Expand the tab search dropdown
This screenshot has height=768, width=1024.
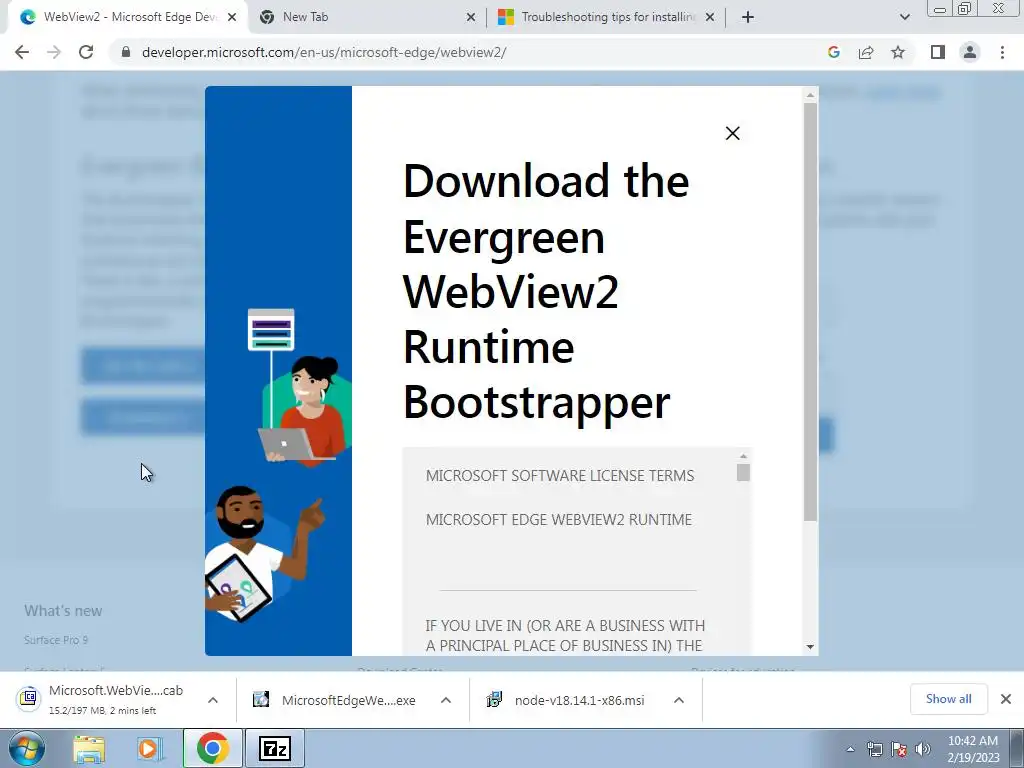pos(904,17)
